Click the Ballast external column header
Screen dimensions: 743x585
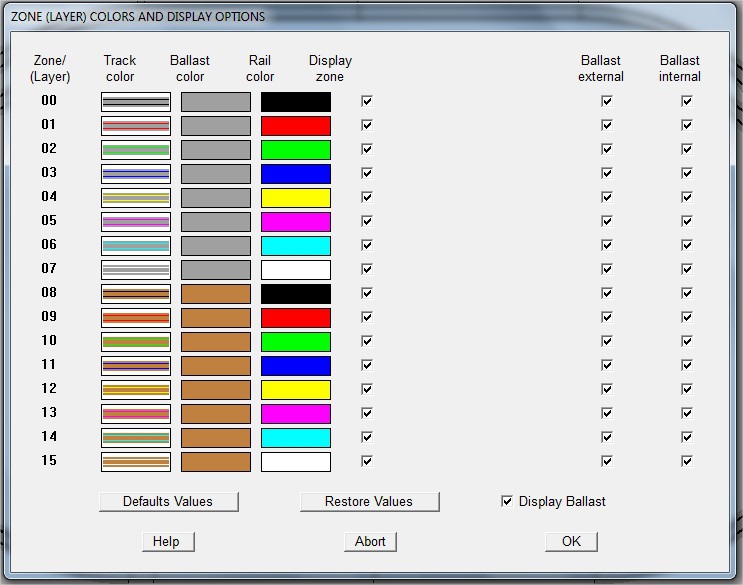tap(601, 69)
